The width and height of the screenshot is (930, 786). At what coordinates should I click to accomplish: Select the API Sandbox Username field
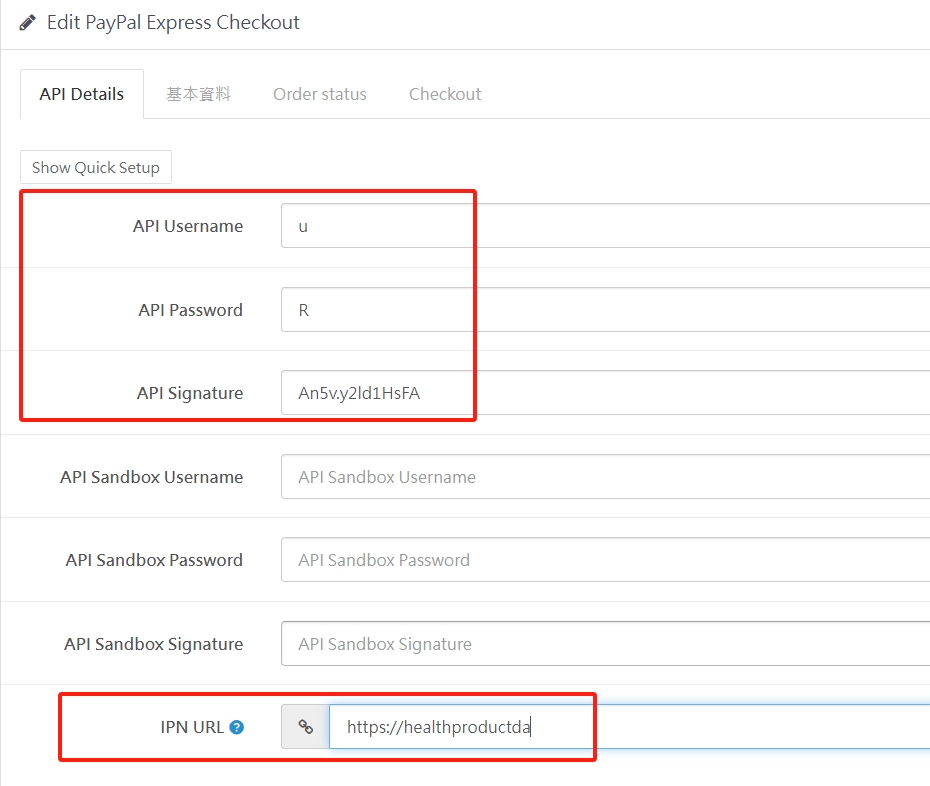[606, 477]
